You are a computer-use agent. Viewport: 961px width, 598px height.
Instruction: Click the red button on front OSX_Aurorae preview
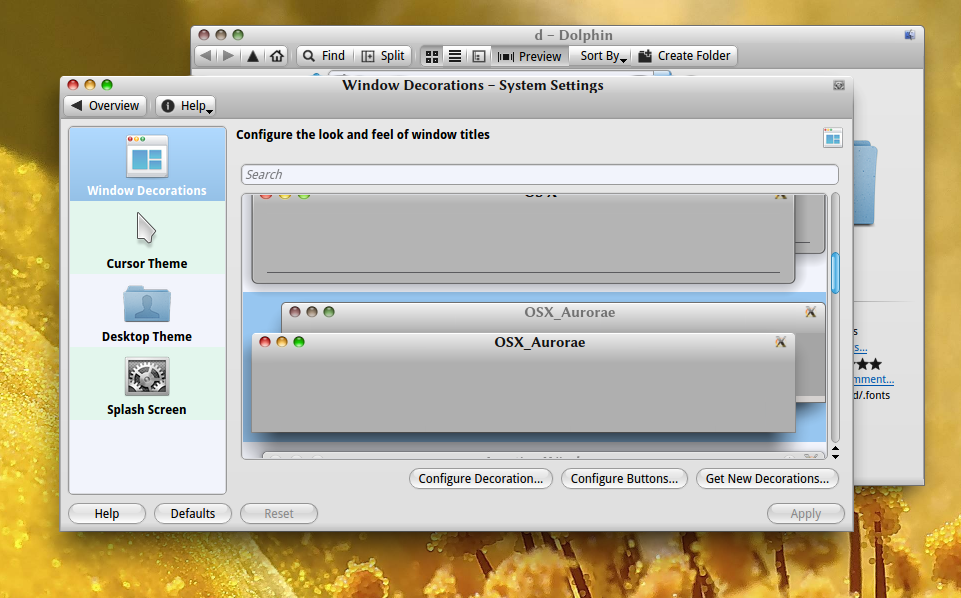click(x=265, y=342)
